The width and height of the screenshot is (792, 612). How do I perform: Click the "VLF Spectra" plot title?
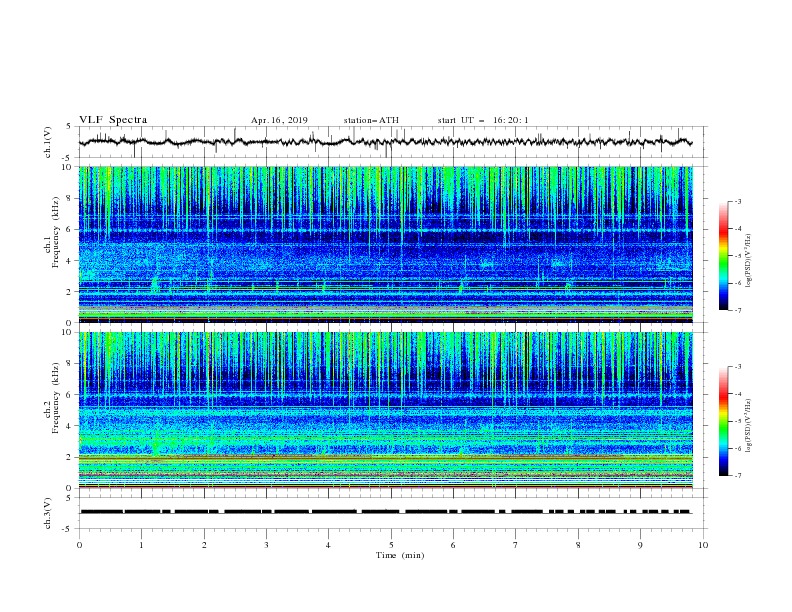pos(113,120)
